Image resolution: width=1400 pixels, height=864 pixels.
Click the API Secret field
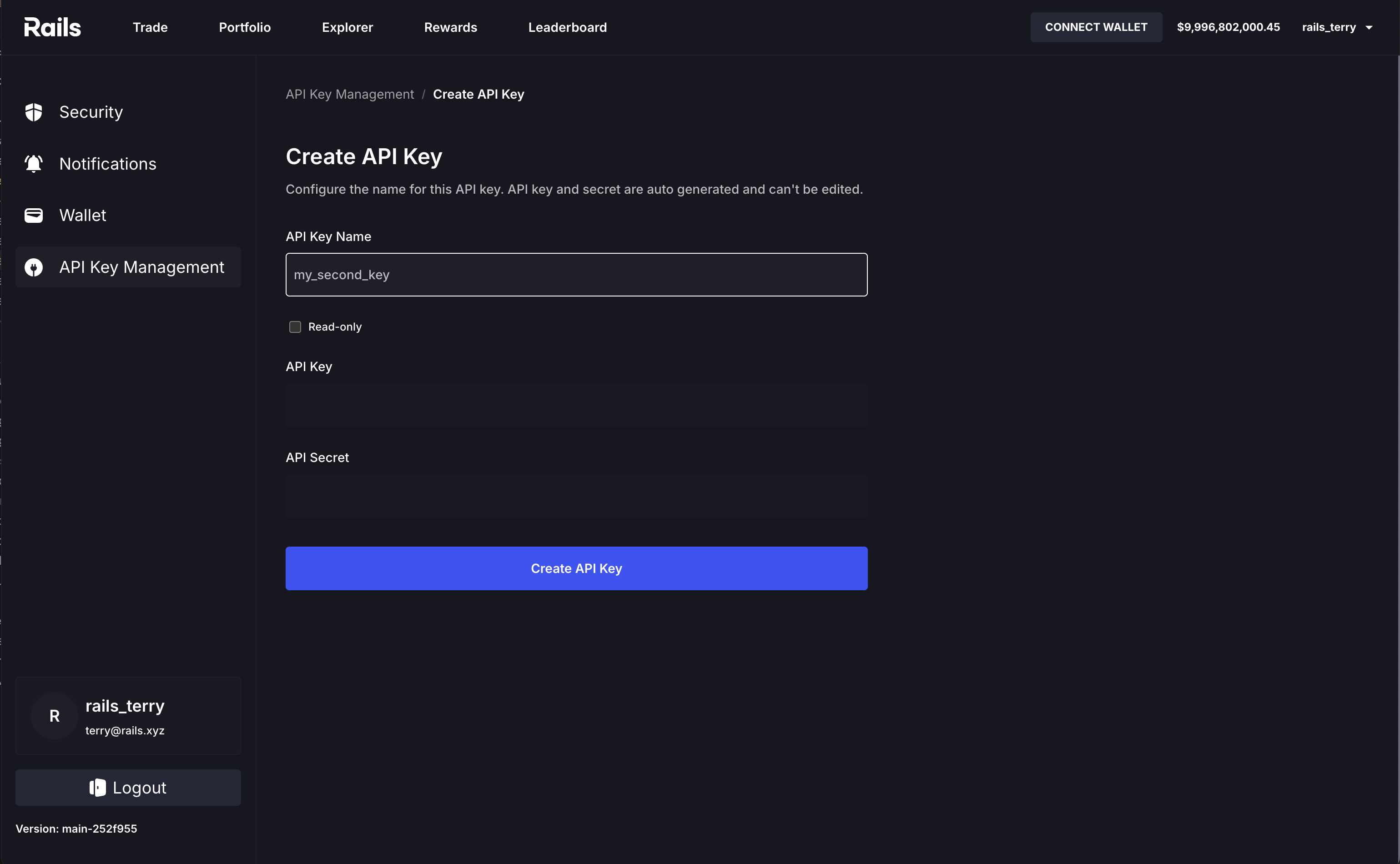tap(576, 495)
